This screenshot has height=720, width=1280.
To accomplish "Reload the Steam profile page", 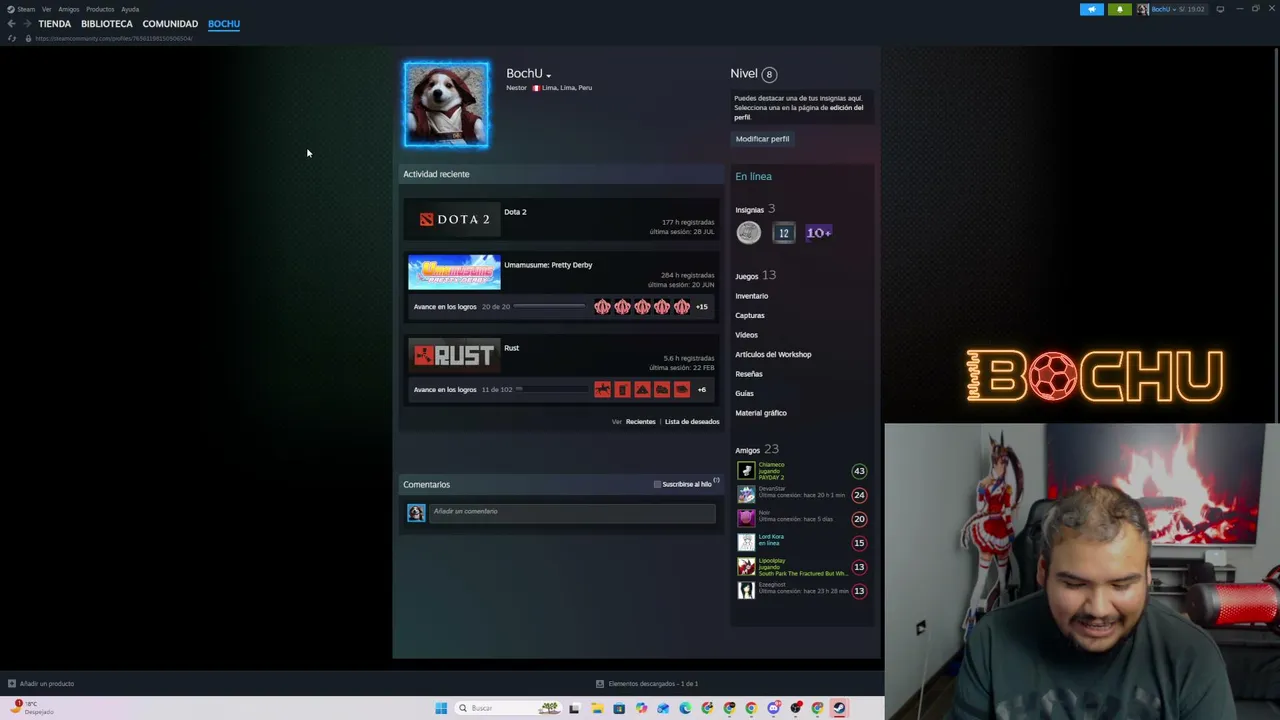I will click(12, 38).
